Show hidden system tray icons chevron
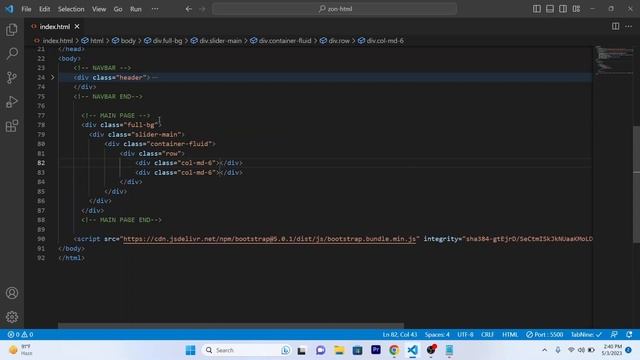This screenshot has width=640, height=360. pyautogui.click(x=544, y=350)
